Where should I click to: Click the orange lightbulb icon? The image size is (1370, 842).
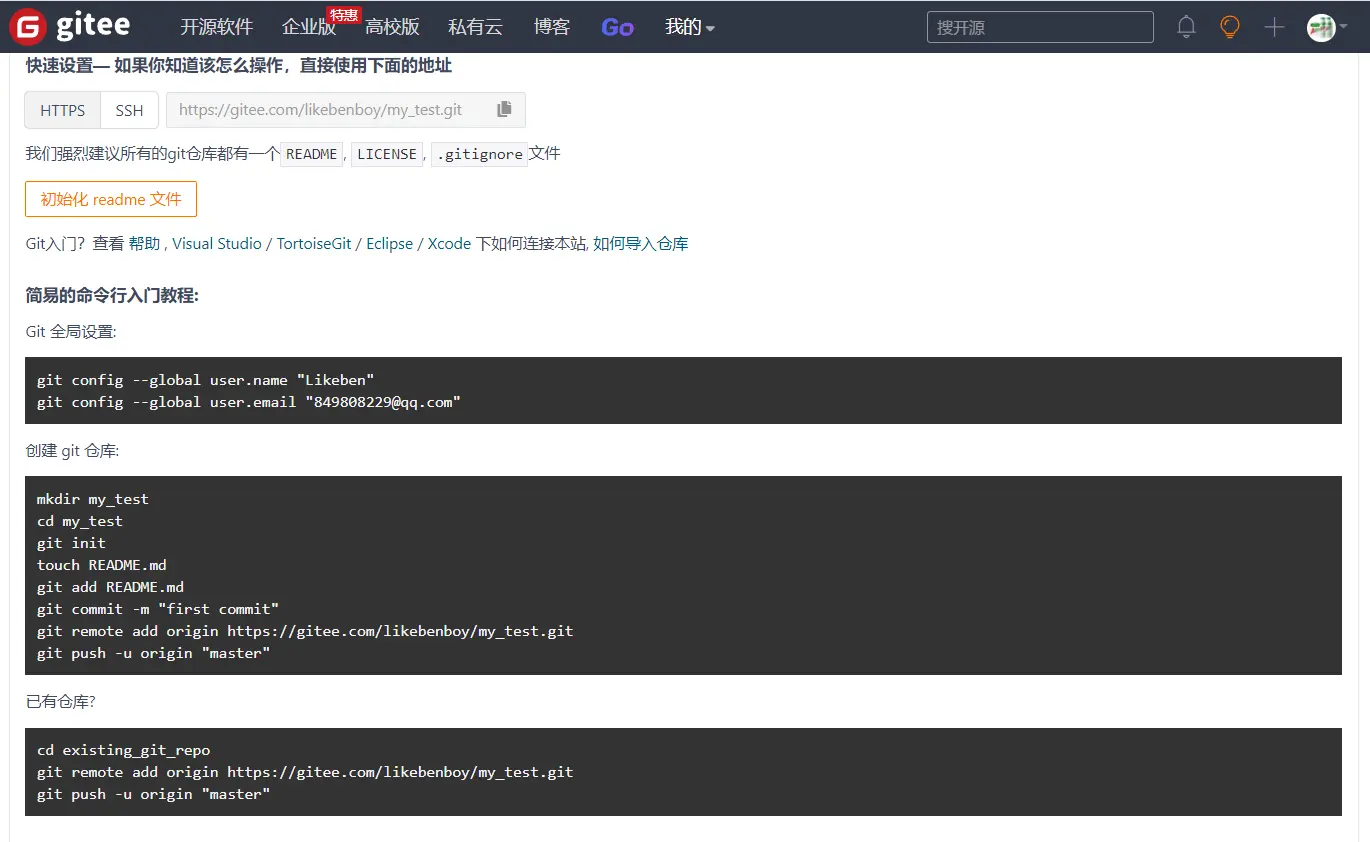point(1230,27)
